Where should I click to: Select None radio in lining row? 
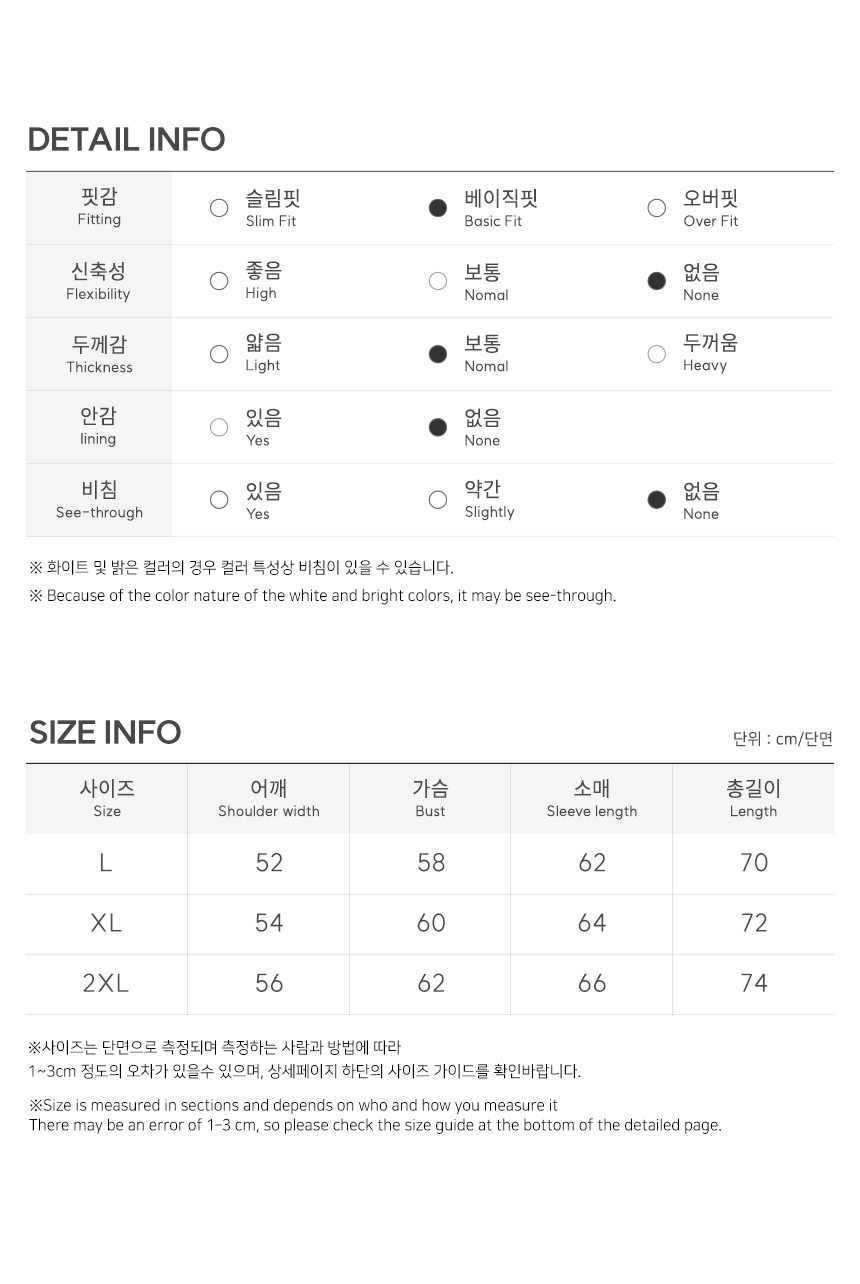(438, 427)
